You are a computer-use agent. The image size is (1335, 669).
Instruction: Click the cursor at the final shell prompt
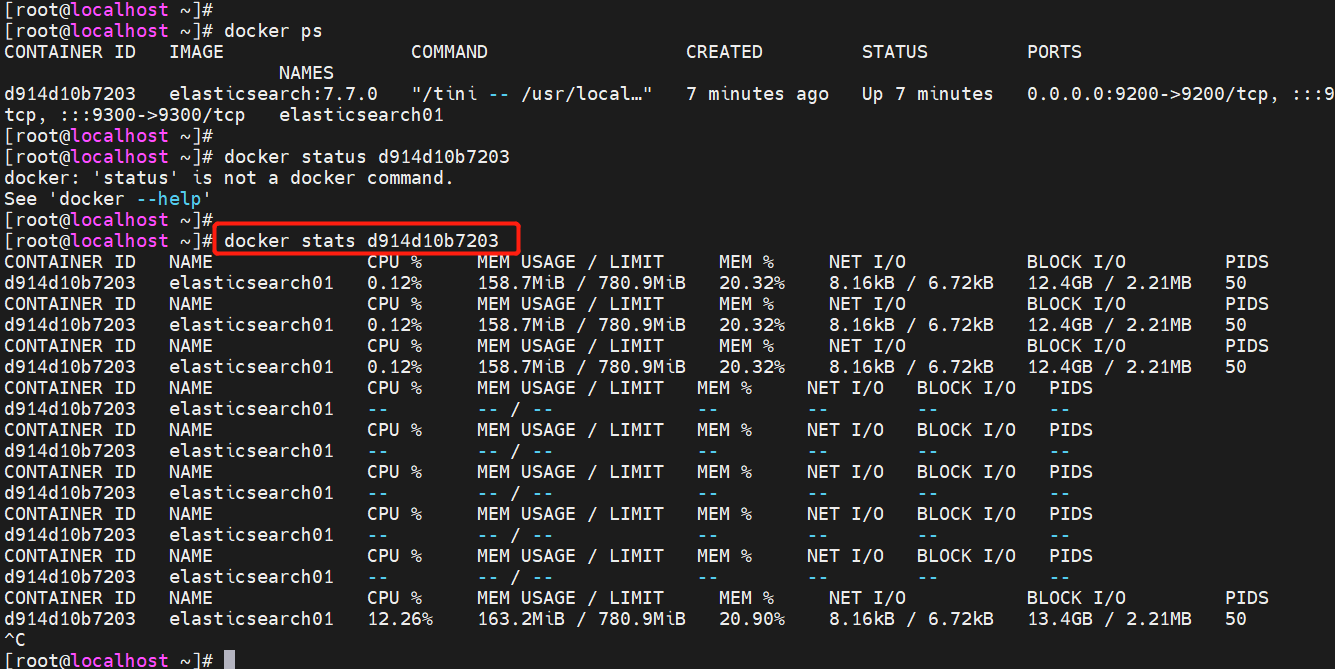(229, 660)
